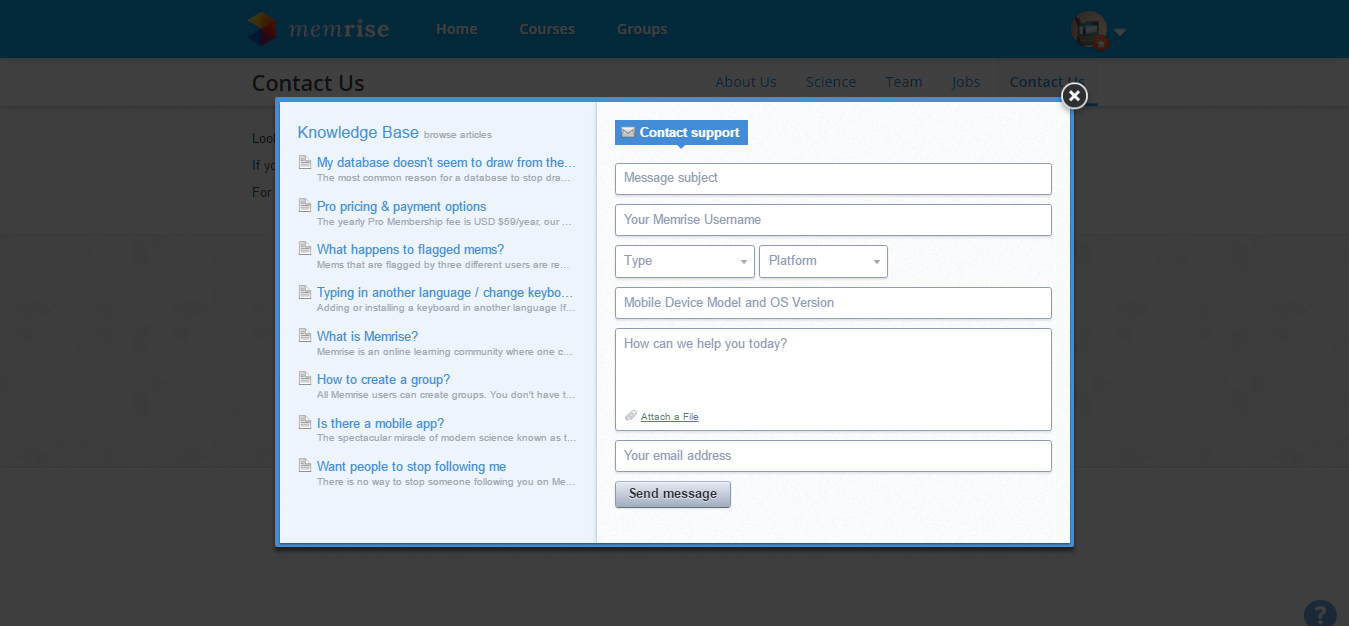Switch to the Team tab

[904, 82]
